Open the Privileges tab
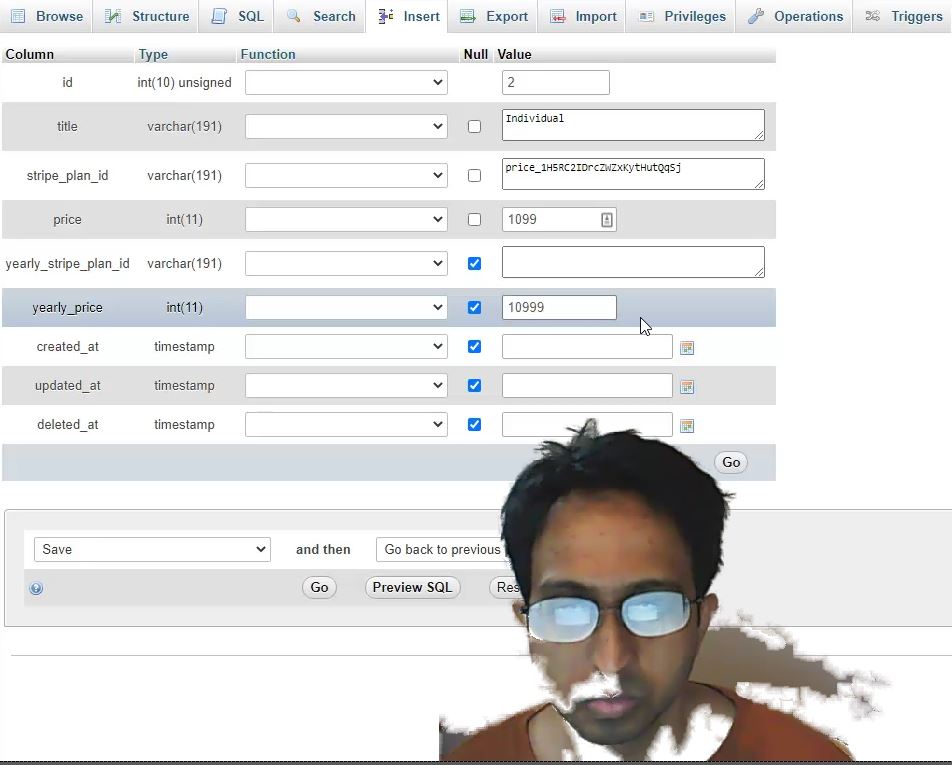Image resolution: width=952 pixels, height=765 pixels. (683, 16)
